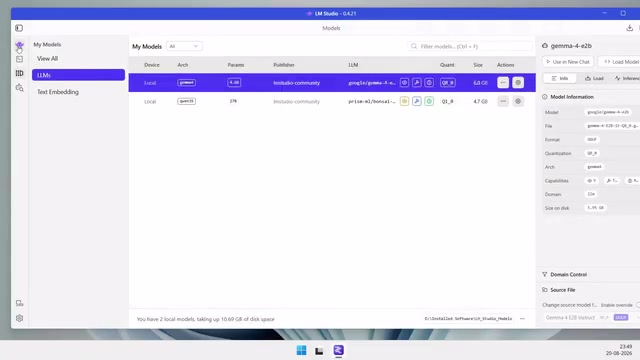Sort by the Publisher column header

[284, 65]
